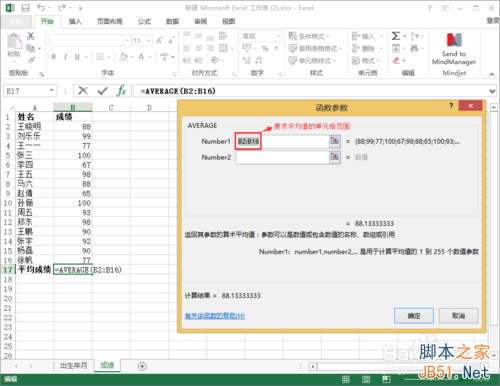This screenshot has height=386, width=500.
Task: Open the cell Borders icon
Action: point(100,57)
